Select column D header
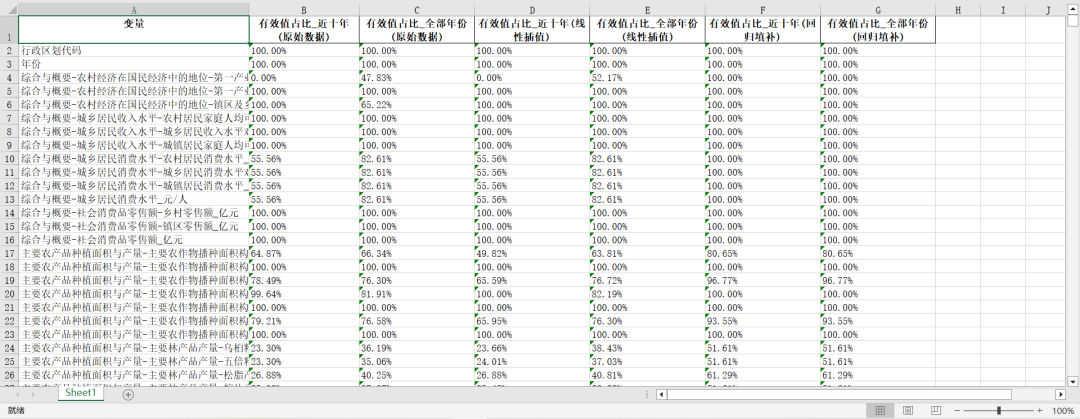The image size is (1080, 419). point(532,9)
